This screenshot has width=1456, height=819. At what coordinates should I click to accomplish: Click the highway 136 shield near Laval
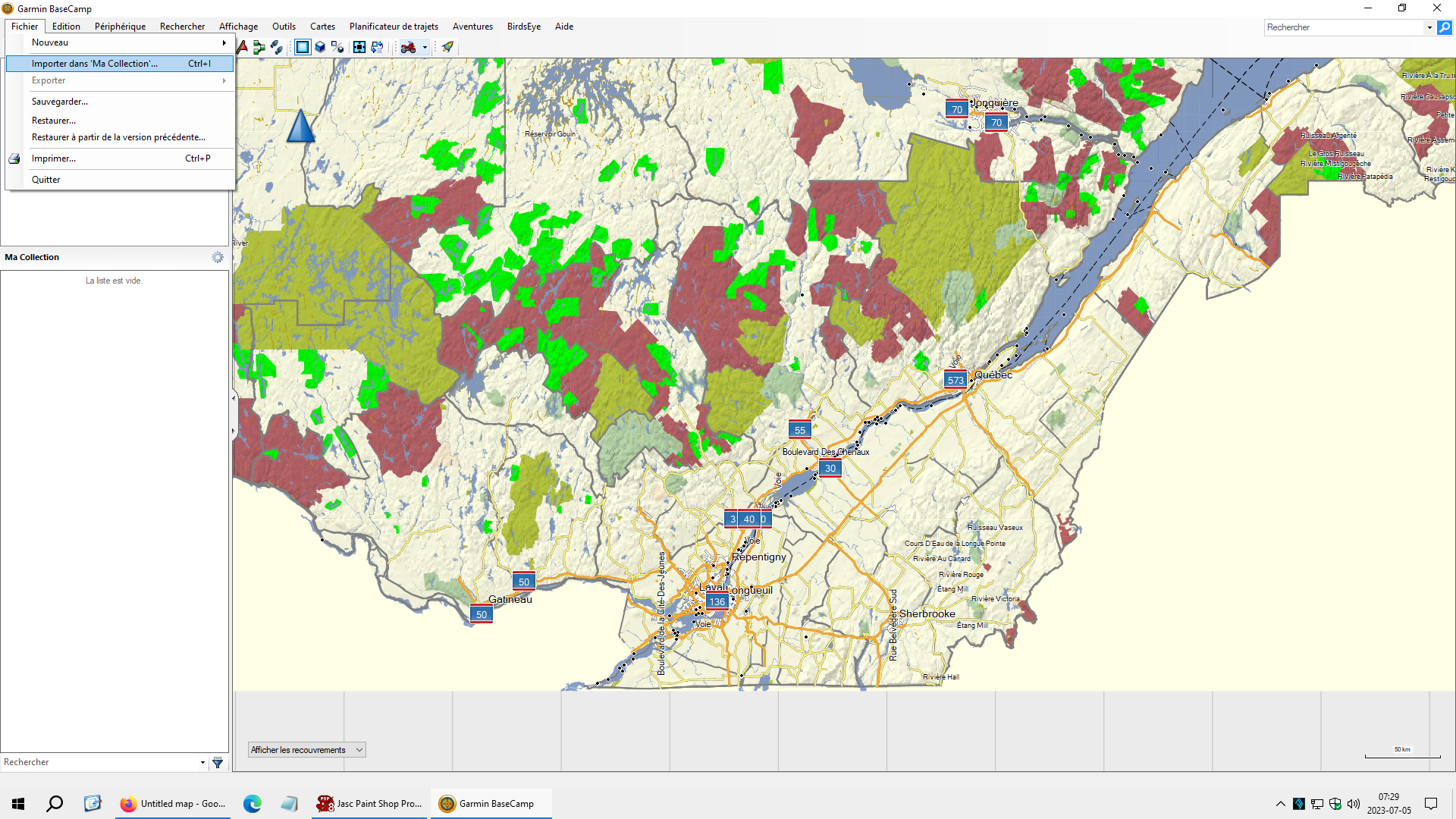(x=717, y=601)
